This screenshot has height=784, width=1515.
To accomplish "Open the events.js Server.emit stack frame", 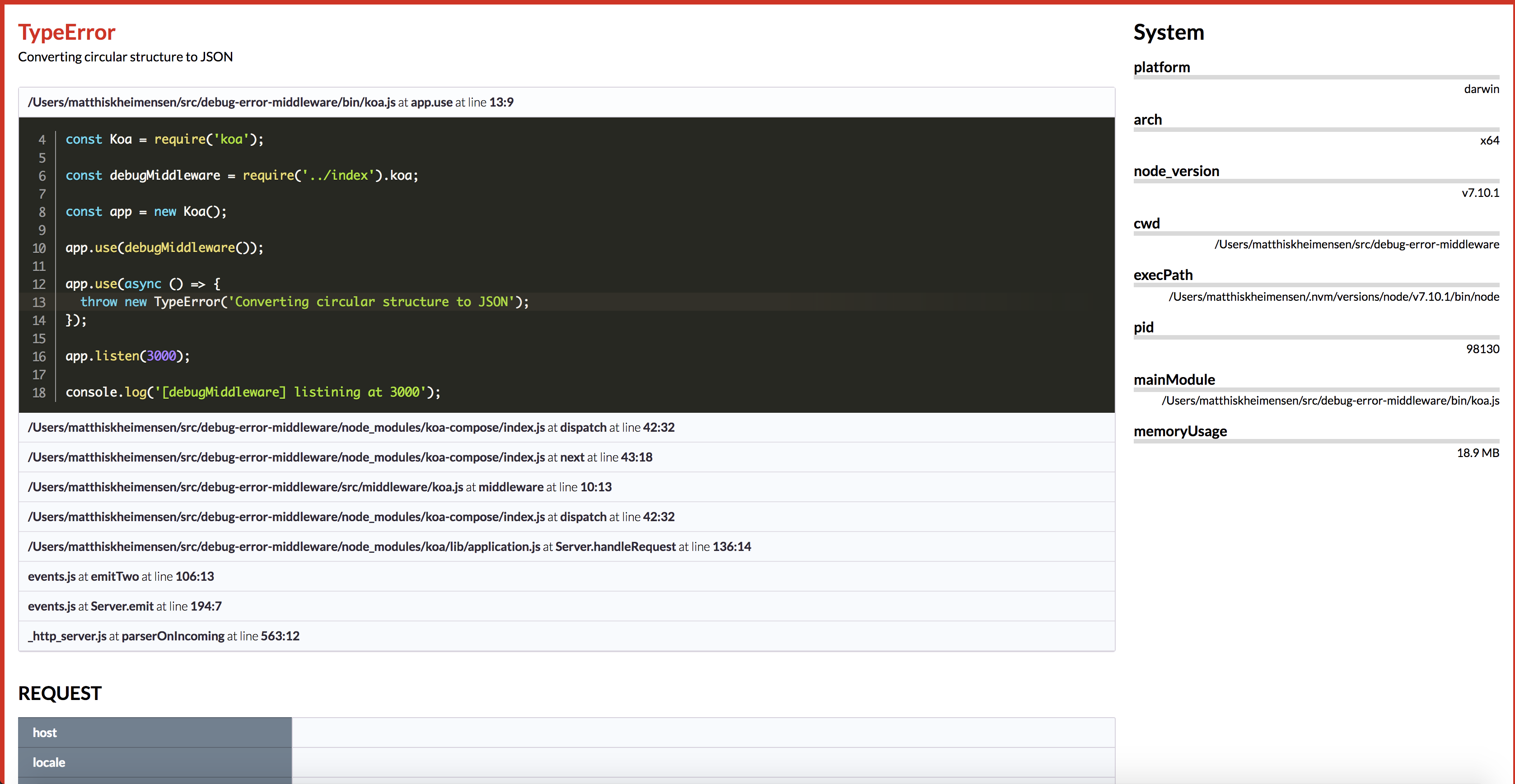I will (125, 607).
